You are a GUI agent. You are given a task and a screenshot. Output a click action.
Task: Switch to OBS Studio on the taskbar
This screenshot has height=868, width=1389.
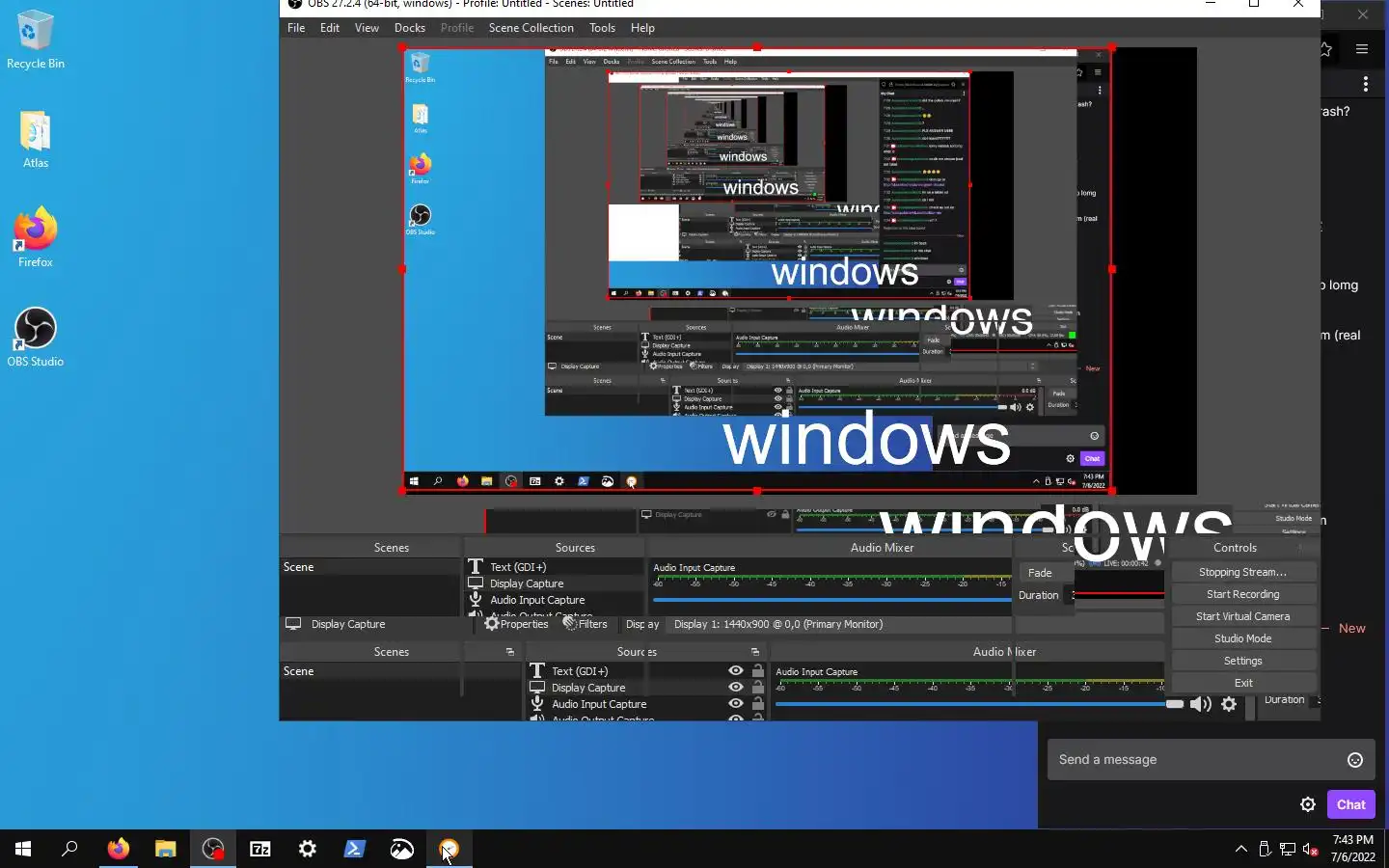click(x=213, y=849)
